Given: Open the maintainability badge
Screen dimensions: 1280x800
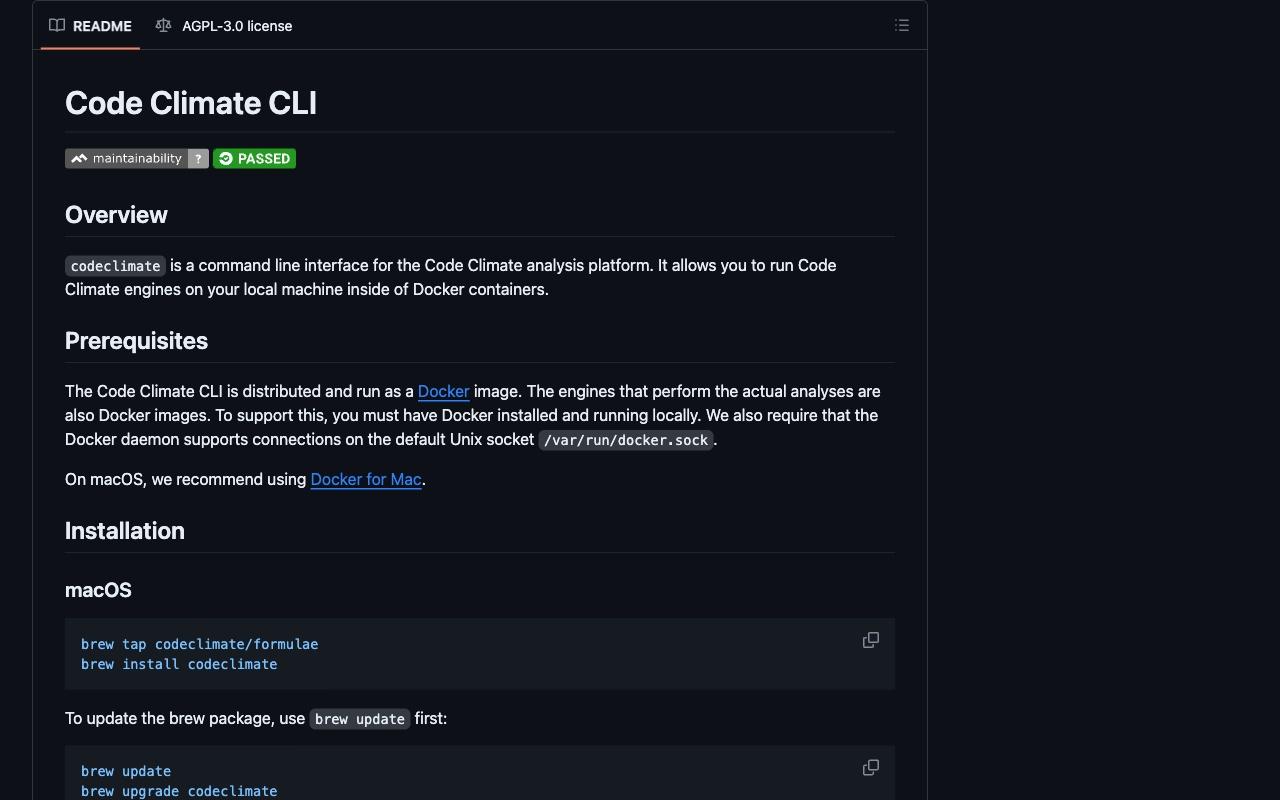Looking at the screenshot, I should [137, 159].
